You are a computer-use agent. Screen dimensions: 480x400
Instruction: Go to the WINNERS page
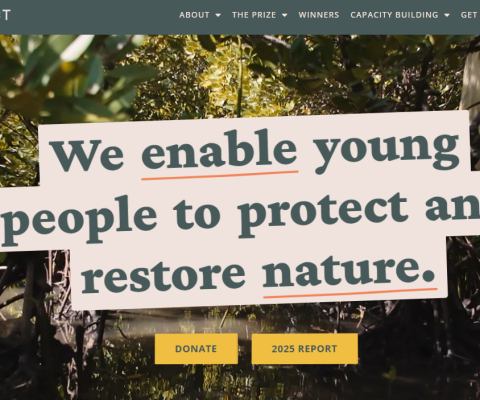point(319,15)
